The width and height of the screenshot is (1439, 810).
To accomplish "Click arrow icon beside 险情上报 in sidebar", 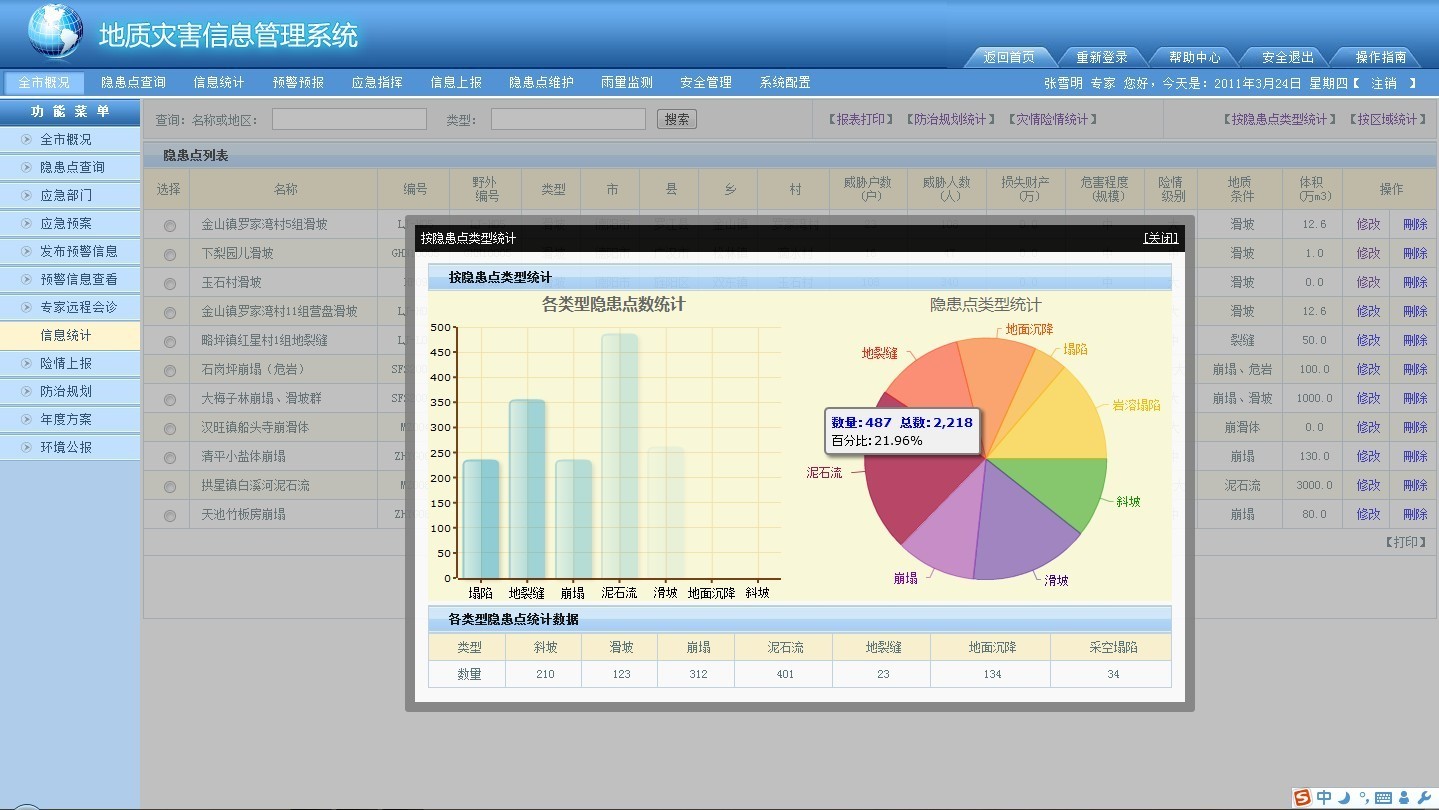I will pyautogui.click(x=26, y=363).
